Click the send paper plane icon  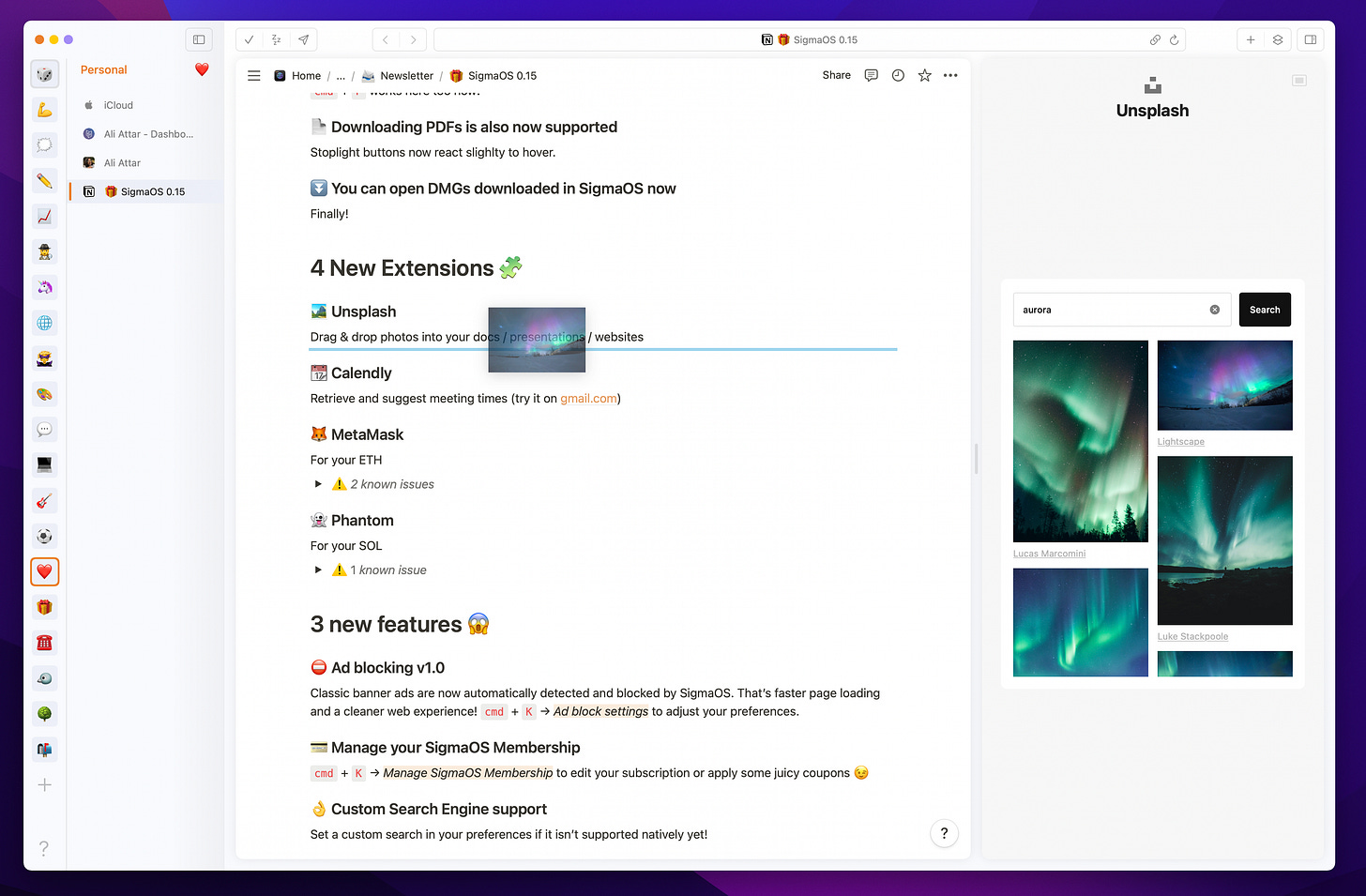tap(303, 39)
